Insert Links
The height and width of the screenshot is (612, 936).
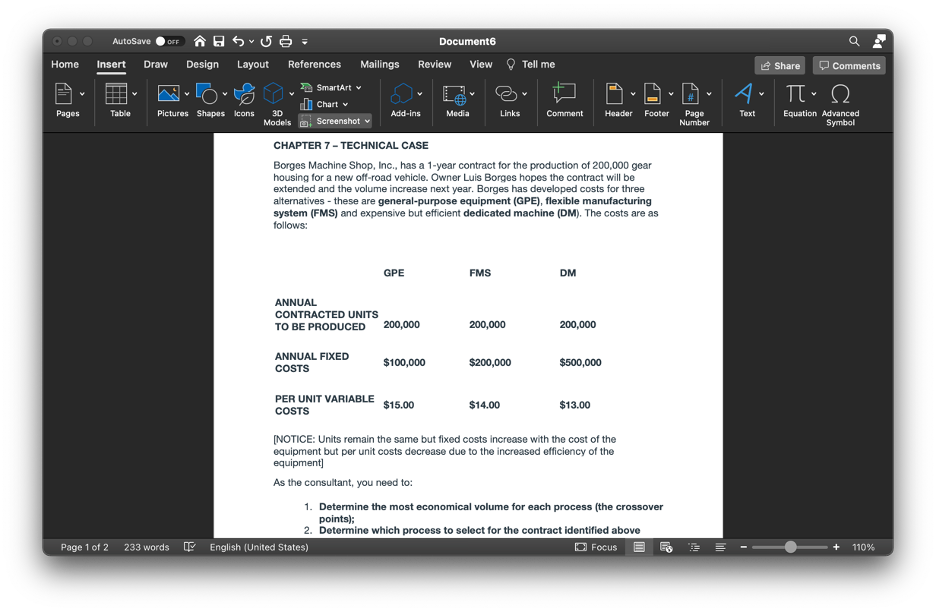[x=510, y=100]
